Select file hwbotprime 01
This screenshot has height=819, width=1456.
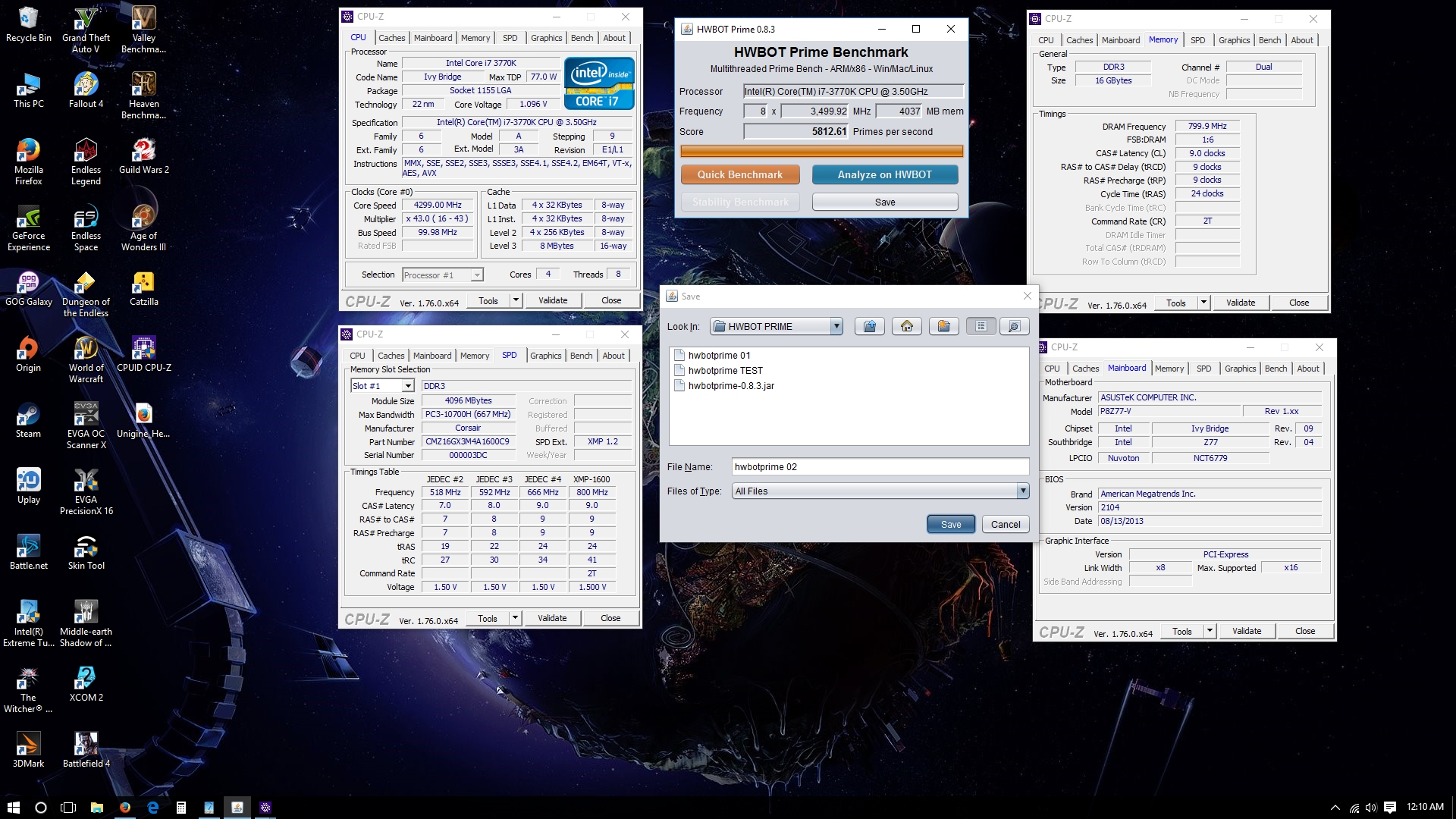(x=713, y=355)
